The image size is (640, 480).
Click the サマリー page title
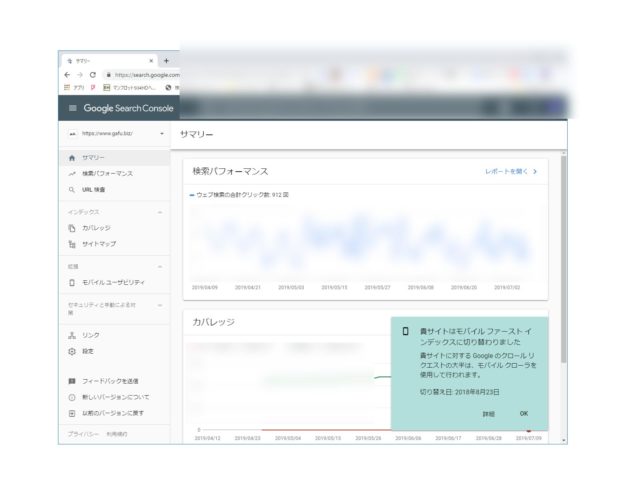[197, 134]
